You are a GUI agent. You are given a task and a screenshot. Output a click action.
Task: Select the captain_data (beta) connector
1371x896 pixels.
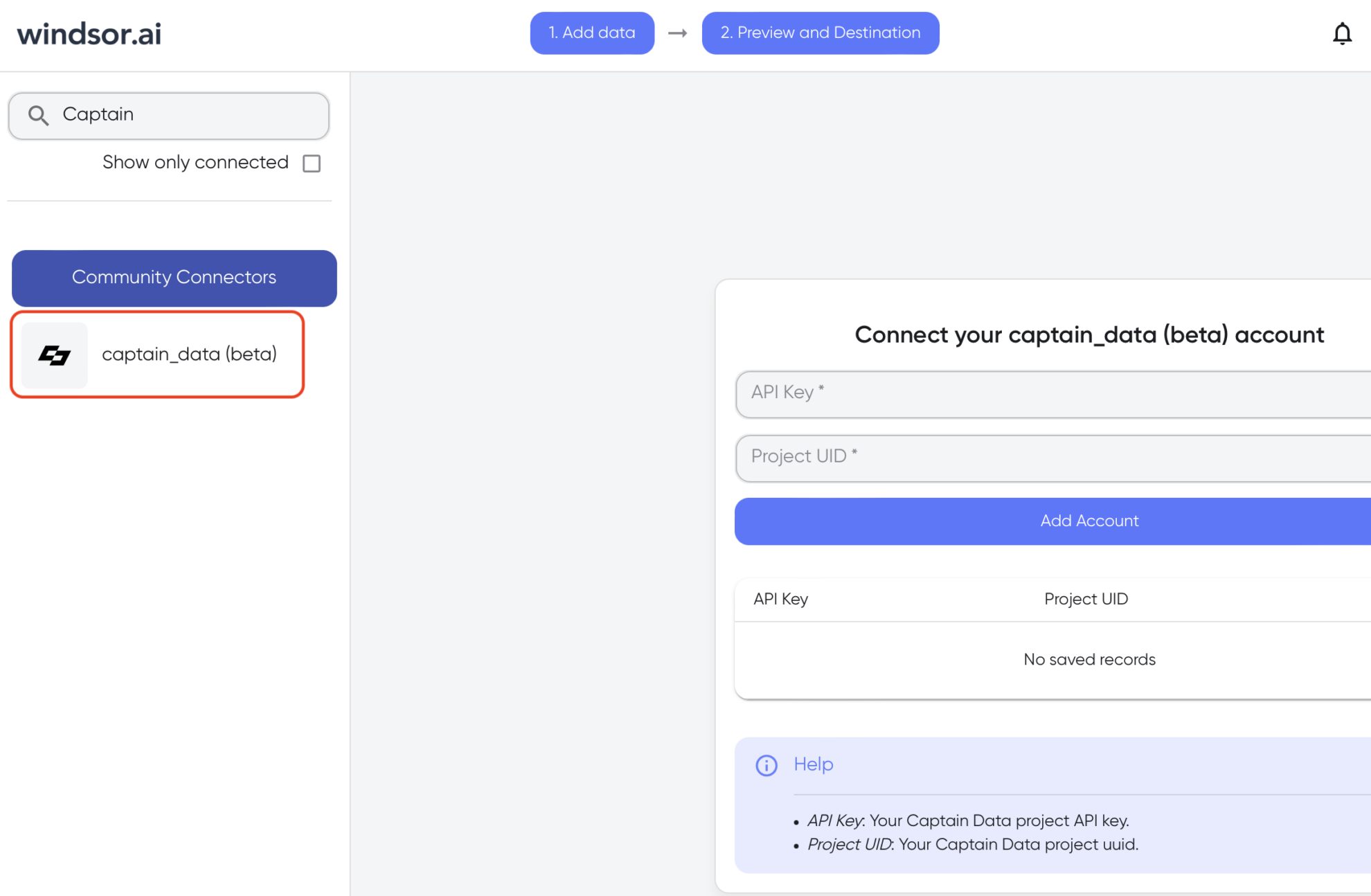pos(189,355)
